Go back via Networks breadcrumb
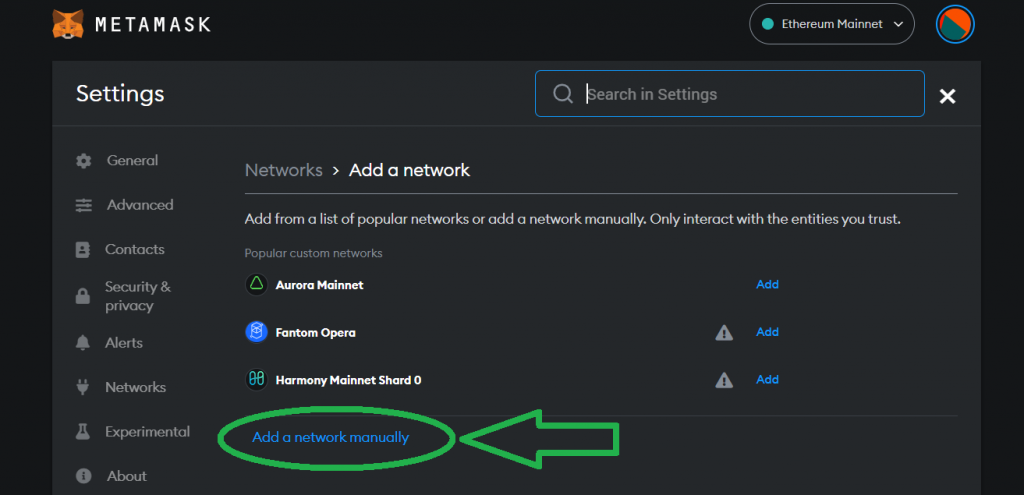This screenshot has width=1024, height=495. [283, 170]
